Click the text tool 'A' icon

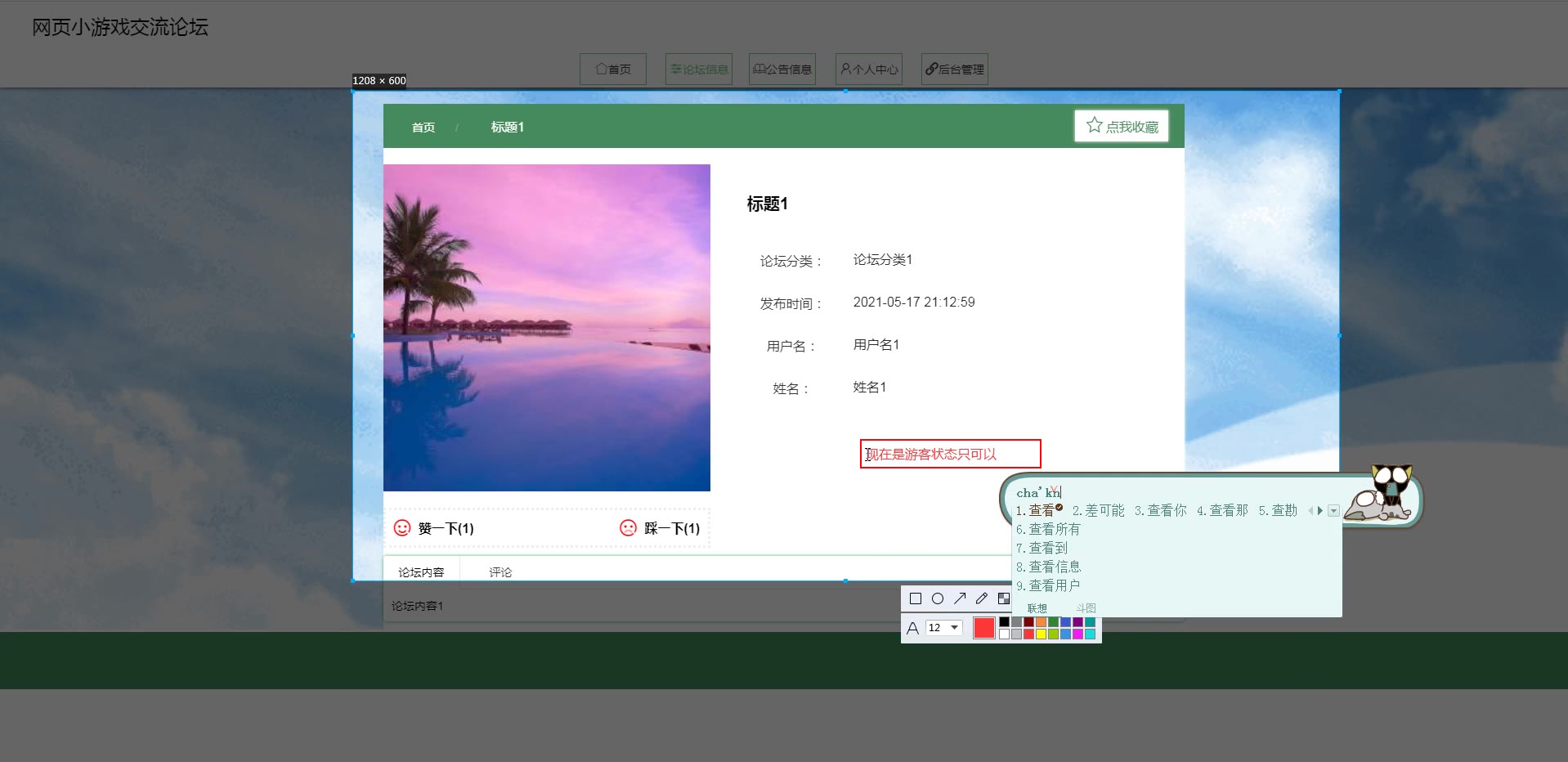coord(913,628)
